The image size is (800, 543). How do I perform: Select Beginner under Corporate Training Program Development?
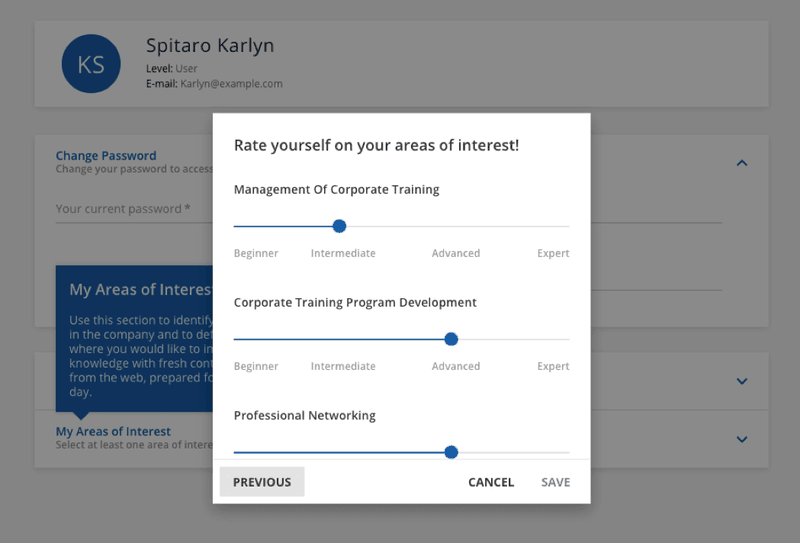coord(256,366)
